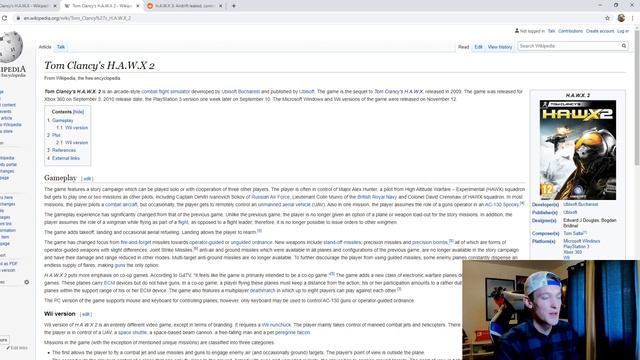
Task: Follow the AC-130 Spooky link
Action: click(502, 204)
